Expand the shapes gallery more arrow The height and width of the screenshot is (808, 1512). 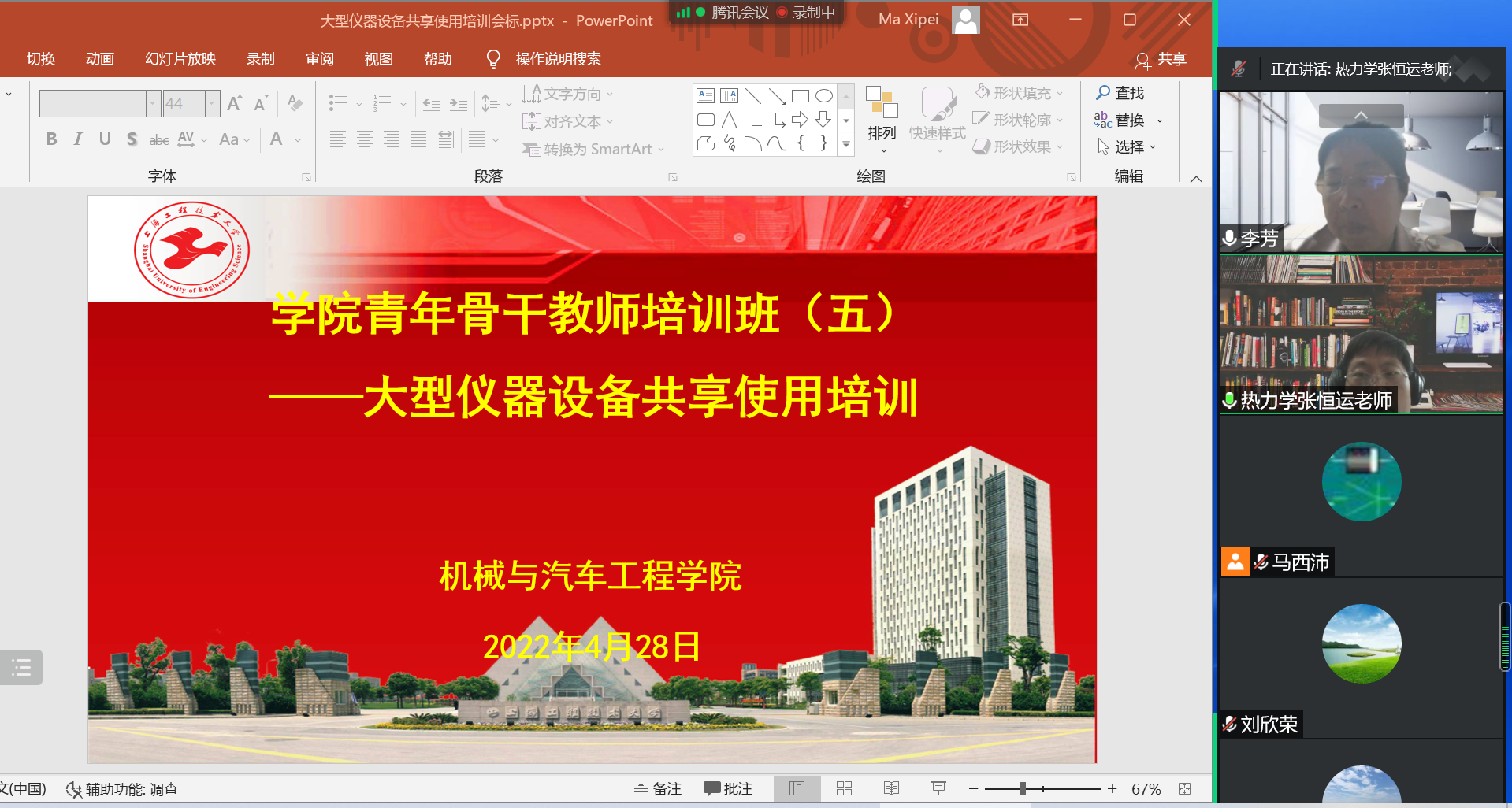846,144
